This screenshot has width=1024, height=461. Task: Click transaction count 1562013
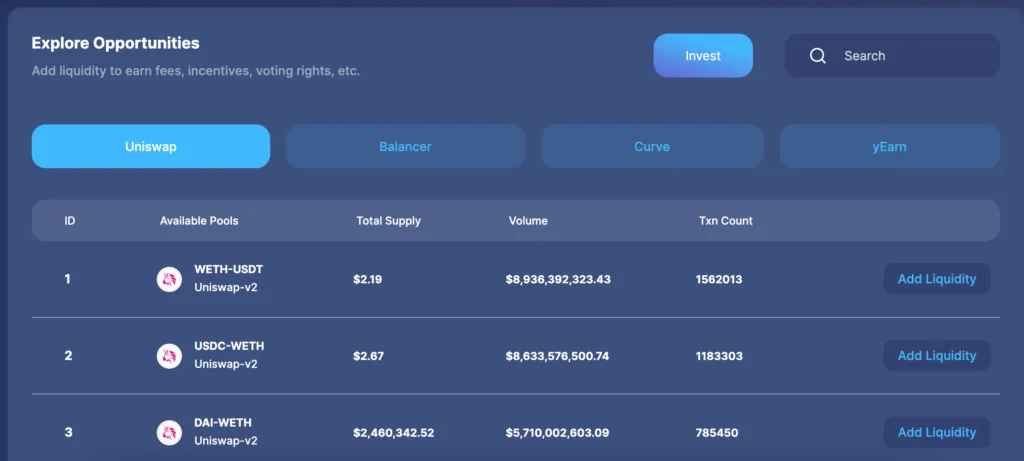click(x=719, y=279)
